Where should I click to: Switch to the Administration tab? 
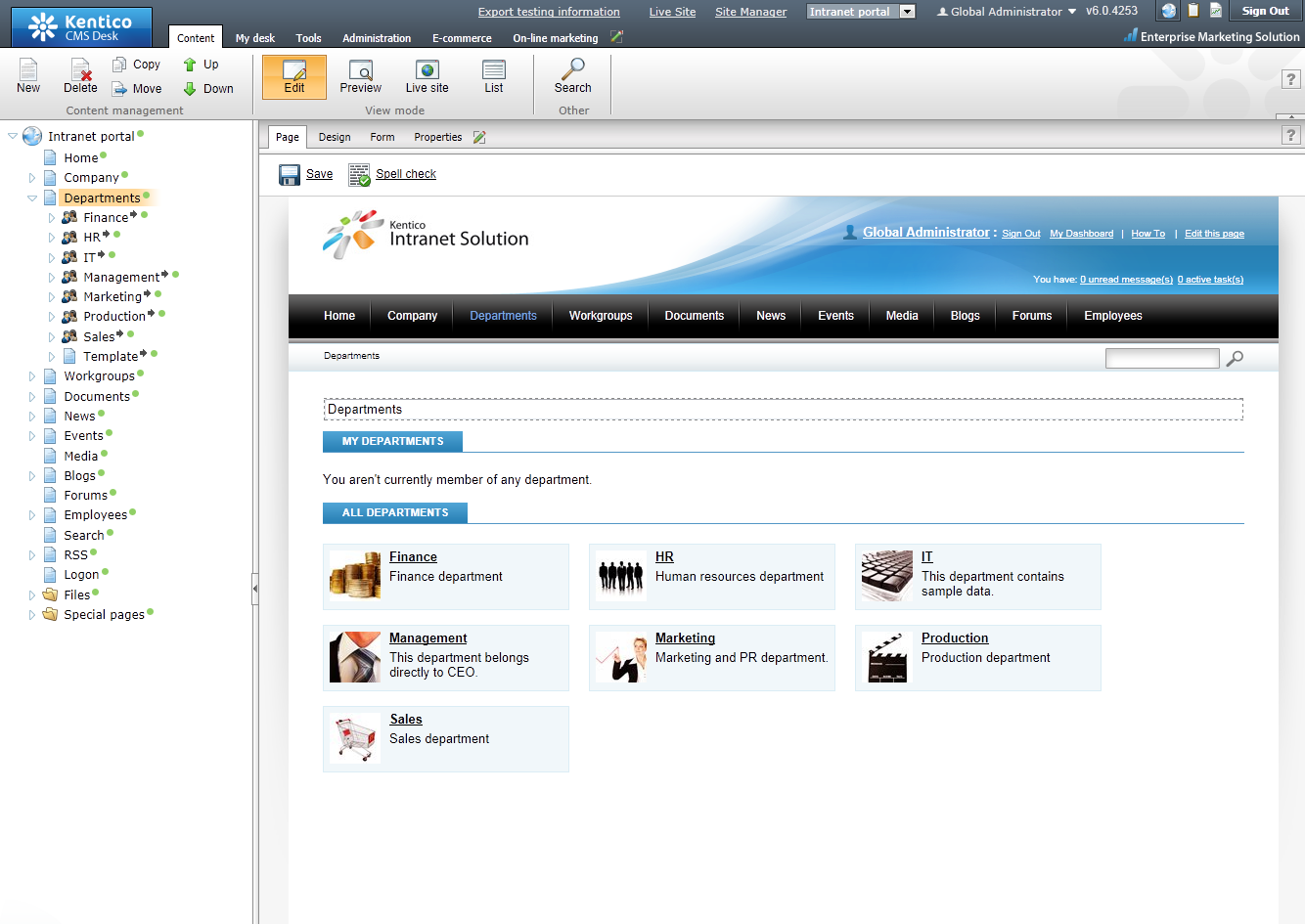pos(376,38)
